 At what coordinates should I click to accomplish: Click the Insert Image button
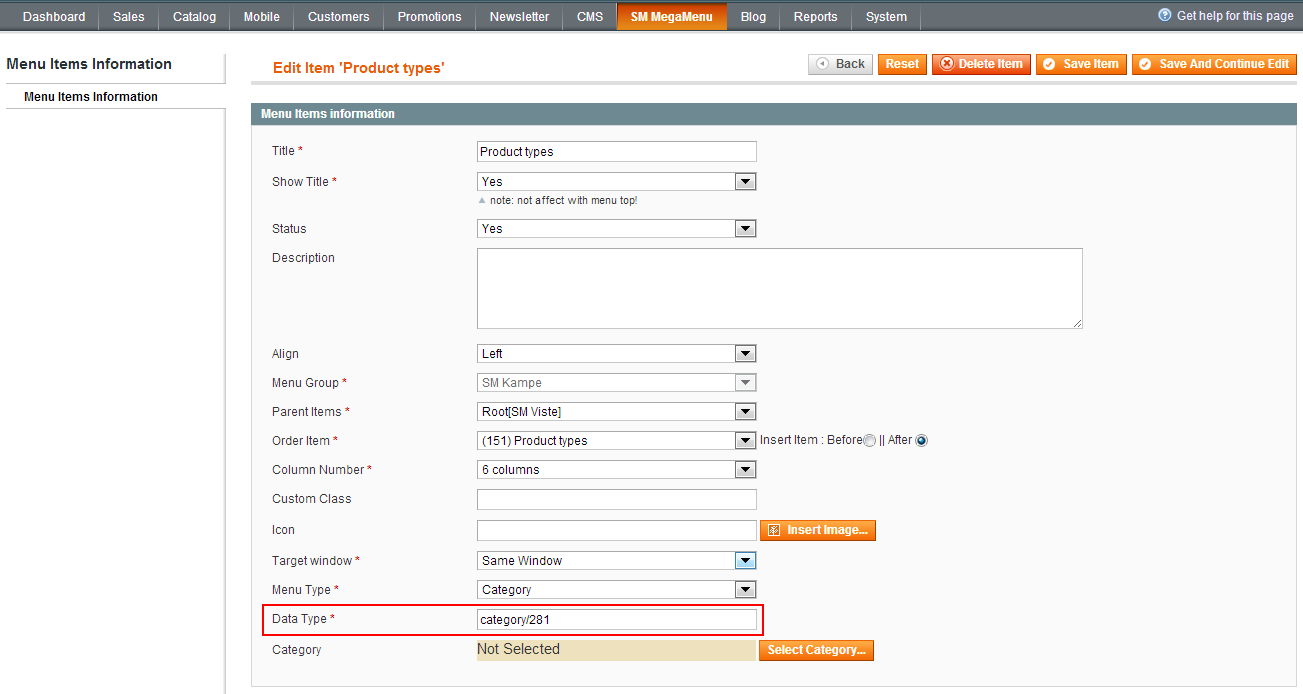pos(818,530)
